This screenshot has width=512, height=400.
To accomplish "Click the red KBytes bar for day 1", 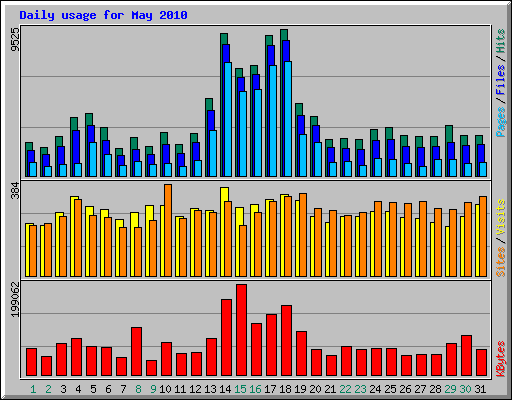I will pyautogui.click(x=31, y=362).
